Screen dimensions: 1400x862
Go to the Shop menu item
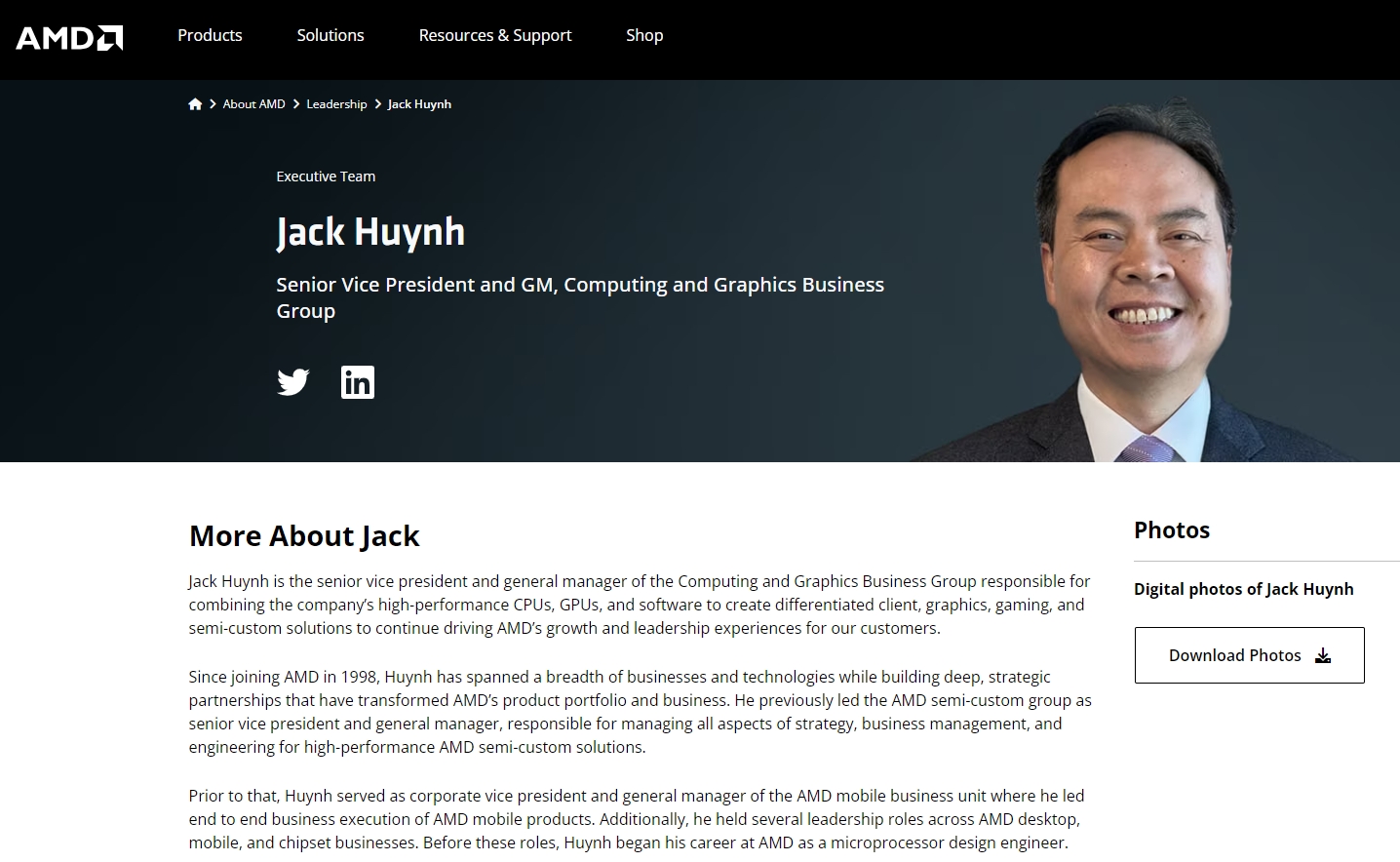(644, 35)
